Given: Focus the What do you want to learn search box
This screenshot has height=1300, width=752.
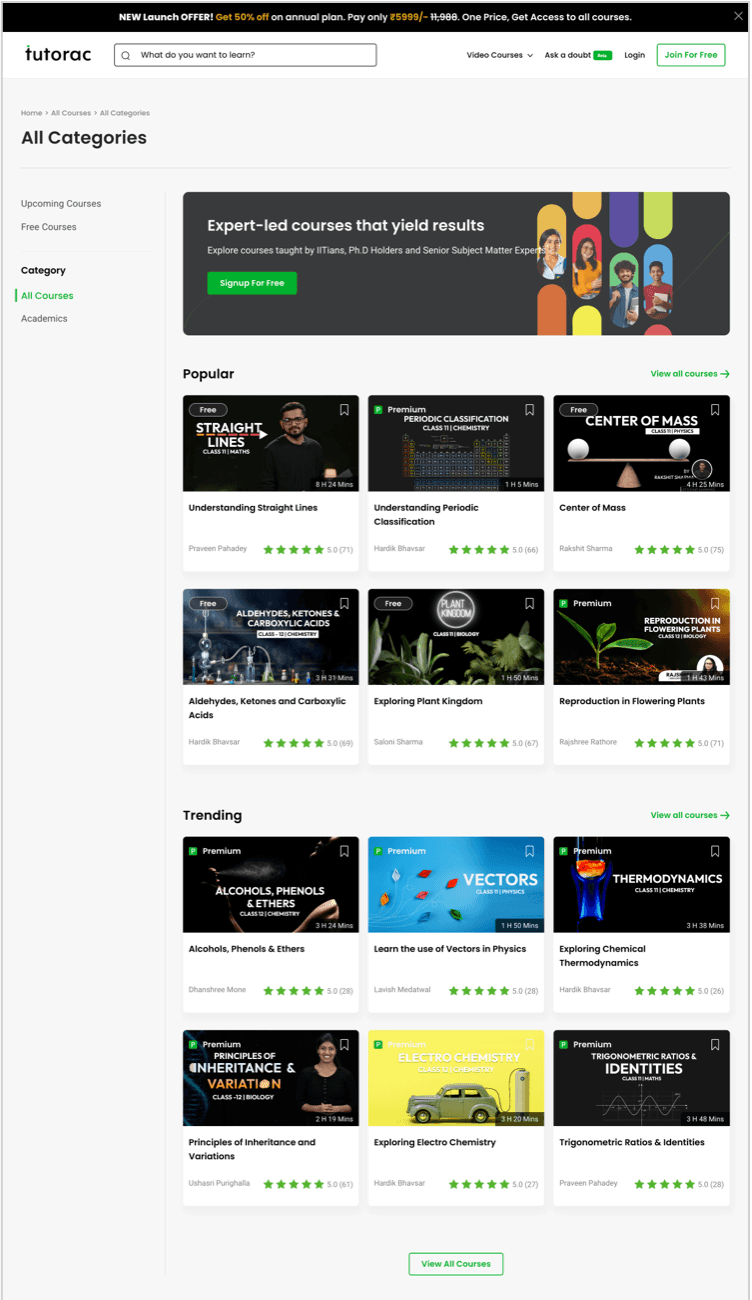Looking at the screenshot, I should tap(246, 55).
